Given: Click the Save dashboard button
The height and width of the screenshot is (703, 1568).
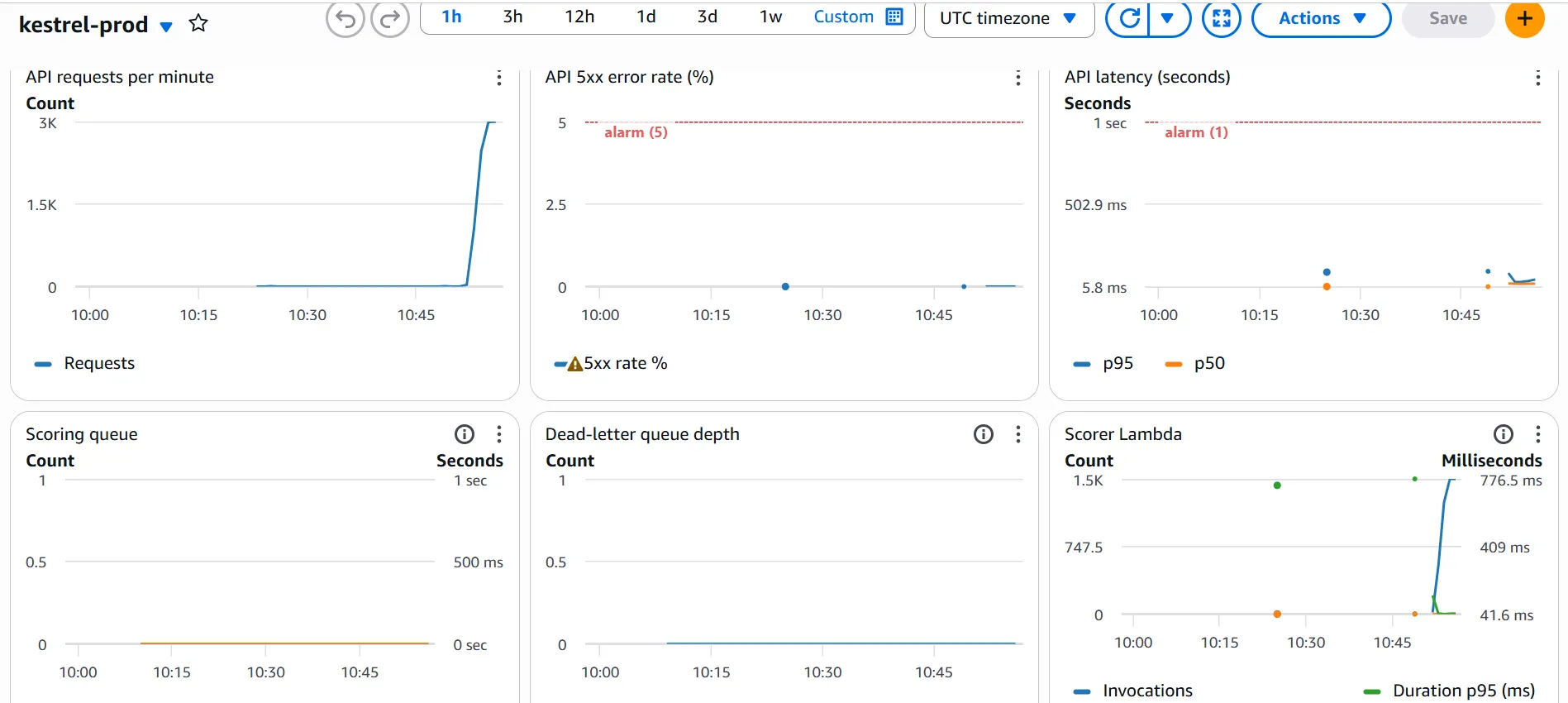Looking at the screenshot, I should [x=1448, y=18].
